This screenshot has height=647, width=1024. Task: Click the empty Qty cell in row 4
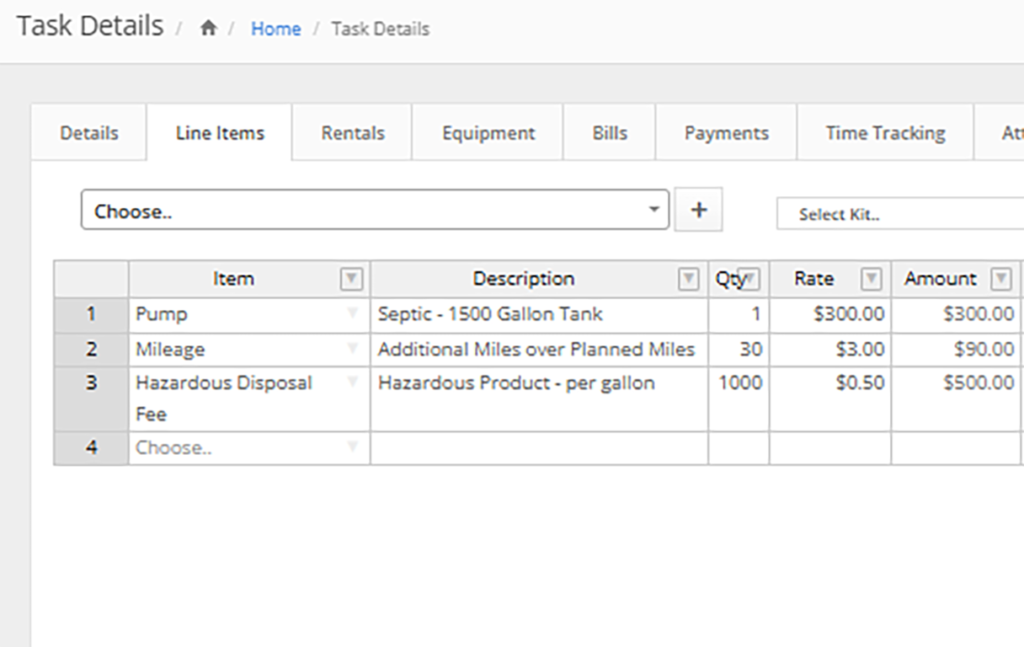[739, 448]
